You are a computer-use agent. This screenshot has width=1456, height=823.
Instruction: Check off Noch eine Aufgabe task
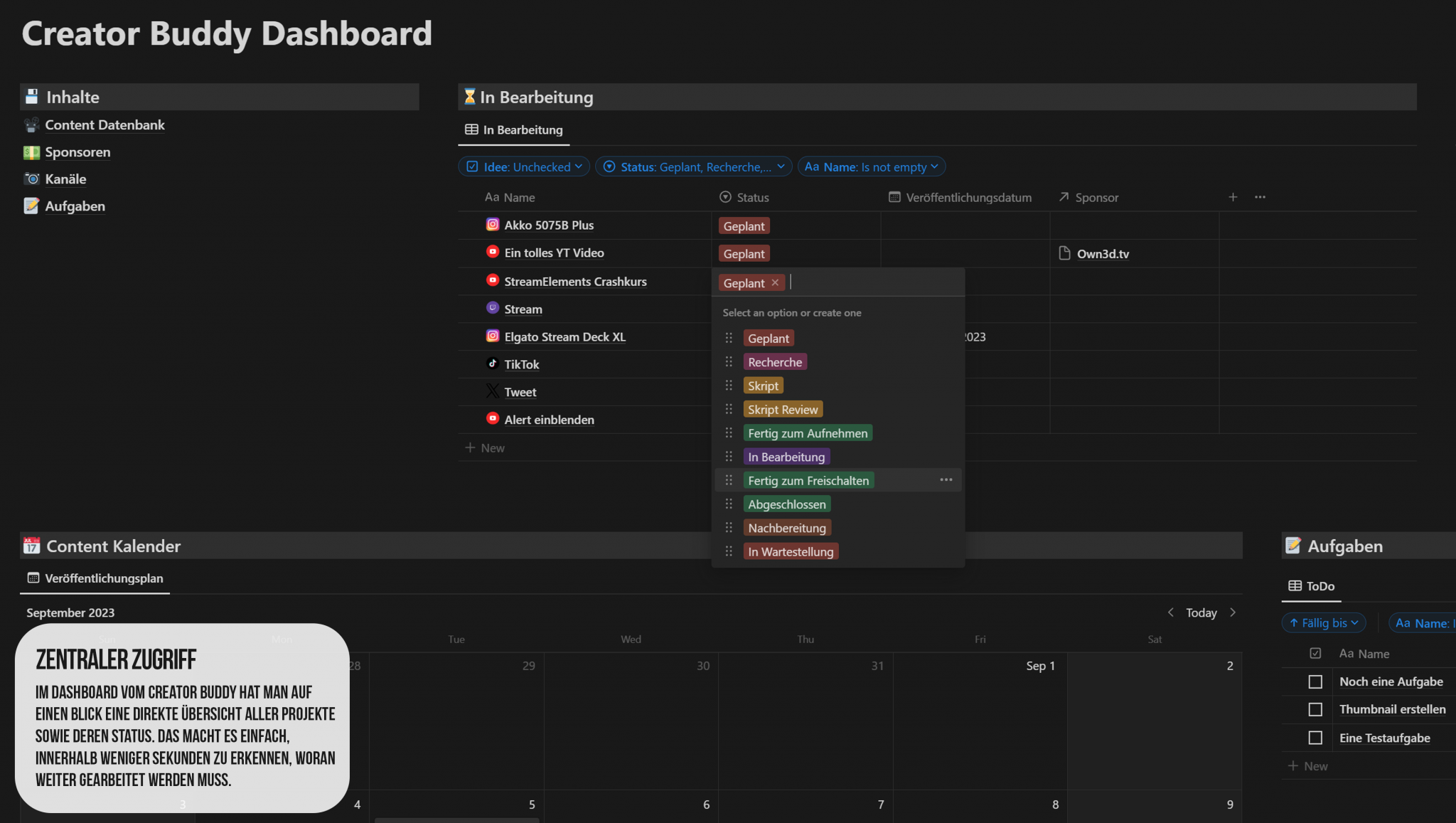coord(1315,681)
